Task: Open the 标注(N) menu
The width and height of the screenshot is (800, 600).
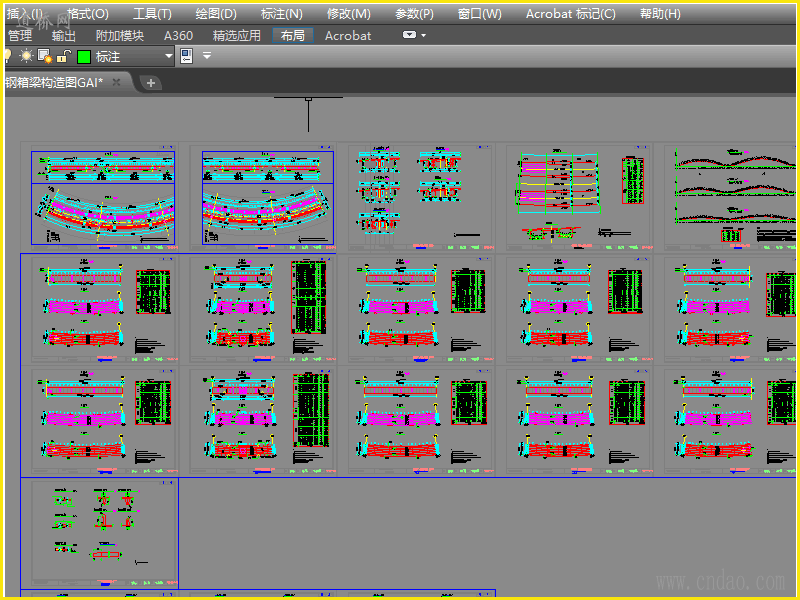Action: tap(281, 14)
